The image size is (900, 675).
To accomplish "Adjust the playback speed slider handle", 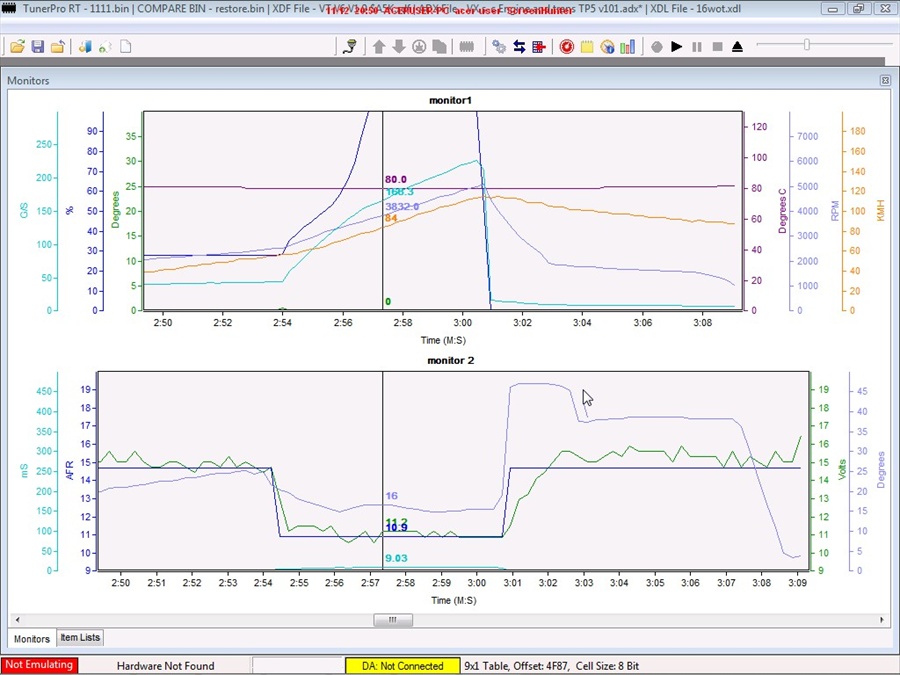I will click(x=806, y=45).
